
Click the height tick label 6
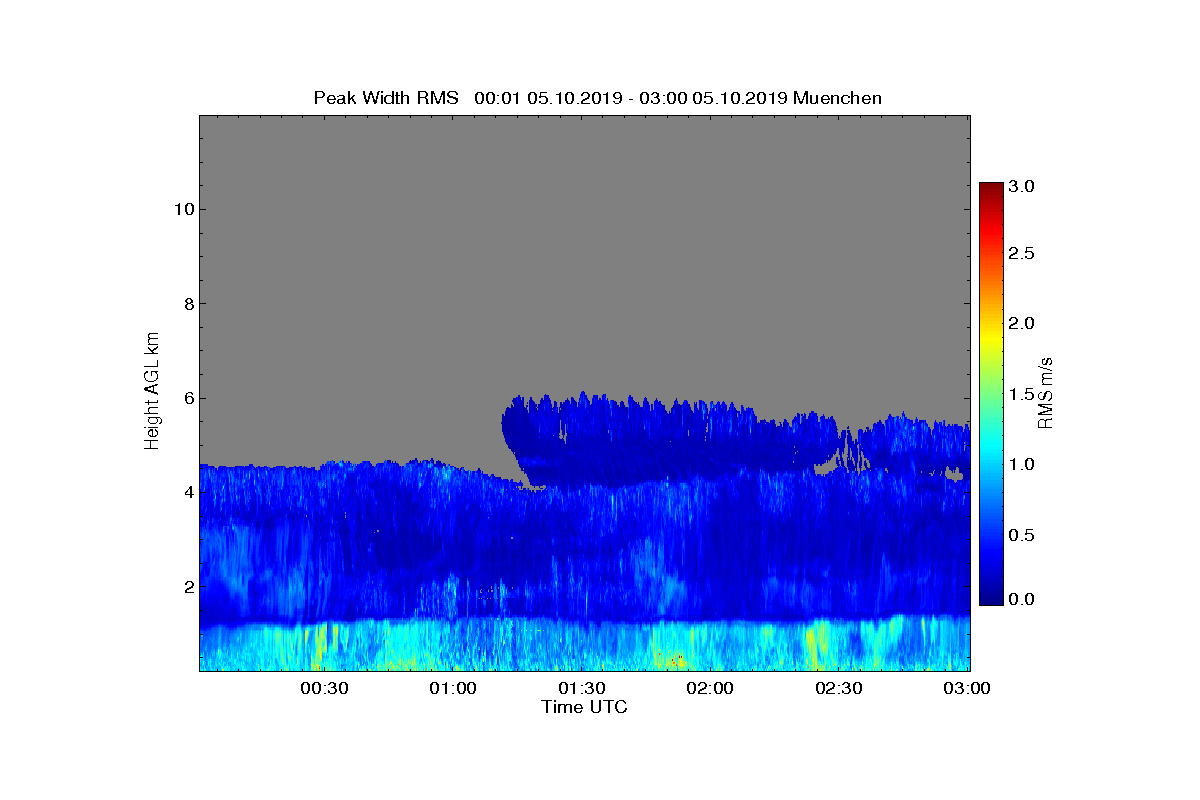pos(187,398)
